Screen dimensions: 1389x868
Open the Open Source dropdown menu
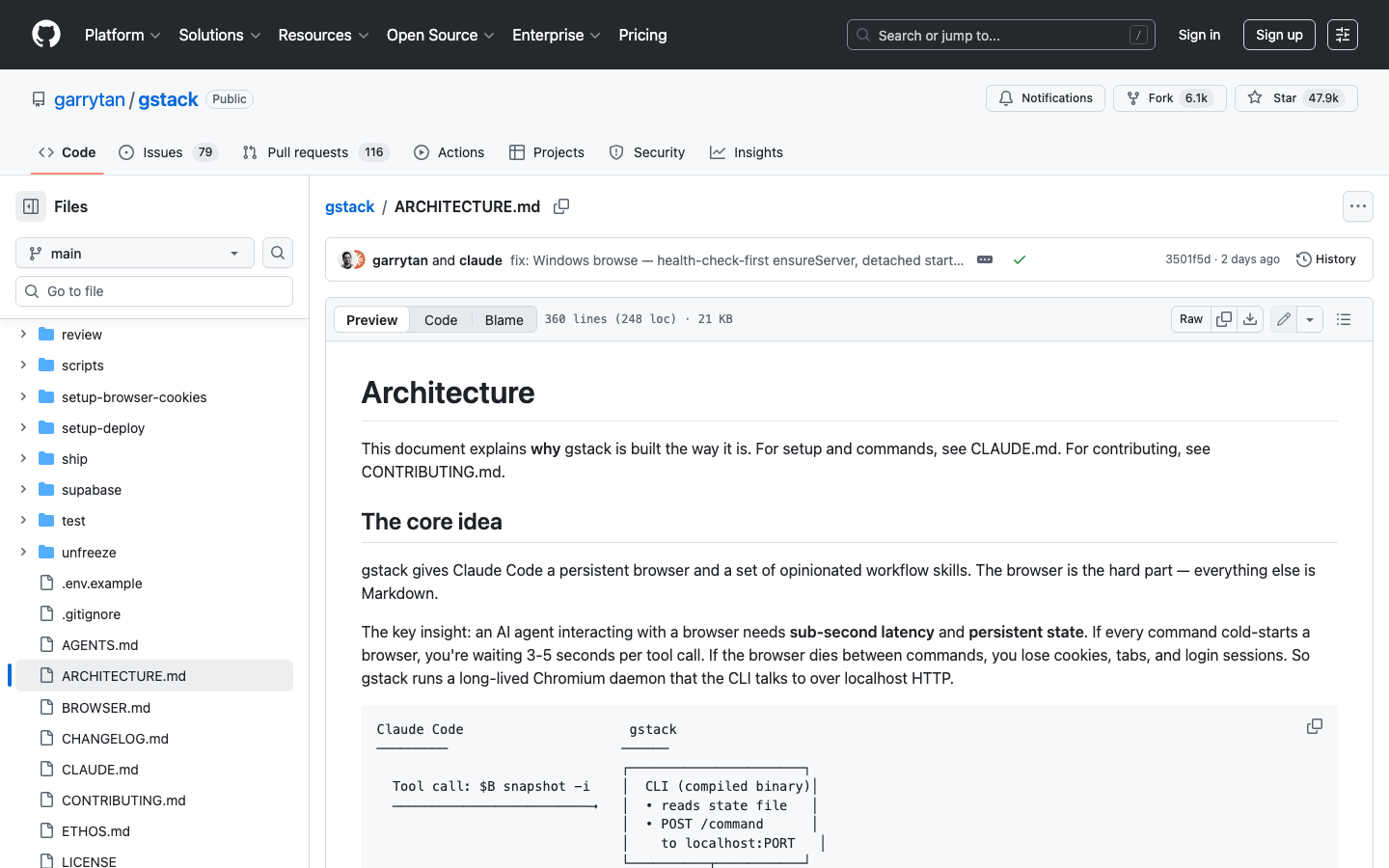[x=440, y=35]
